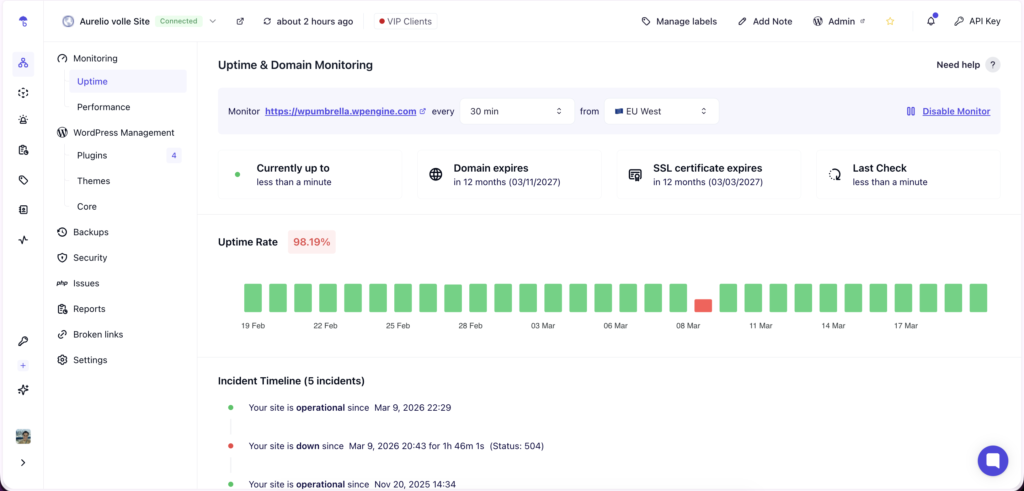This screenshot has height=491, width=1024.
Task: Click the key icon in left sidebar
Action: coord(23,341)
